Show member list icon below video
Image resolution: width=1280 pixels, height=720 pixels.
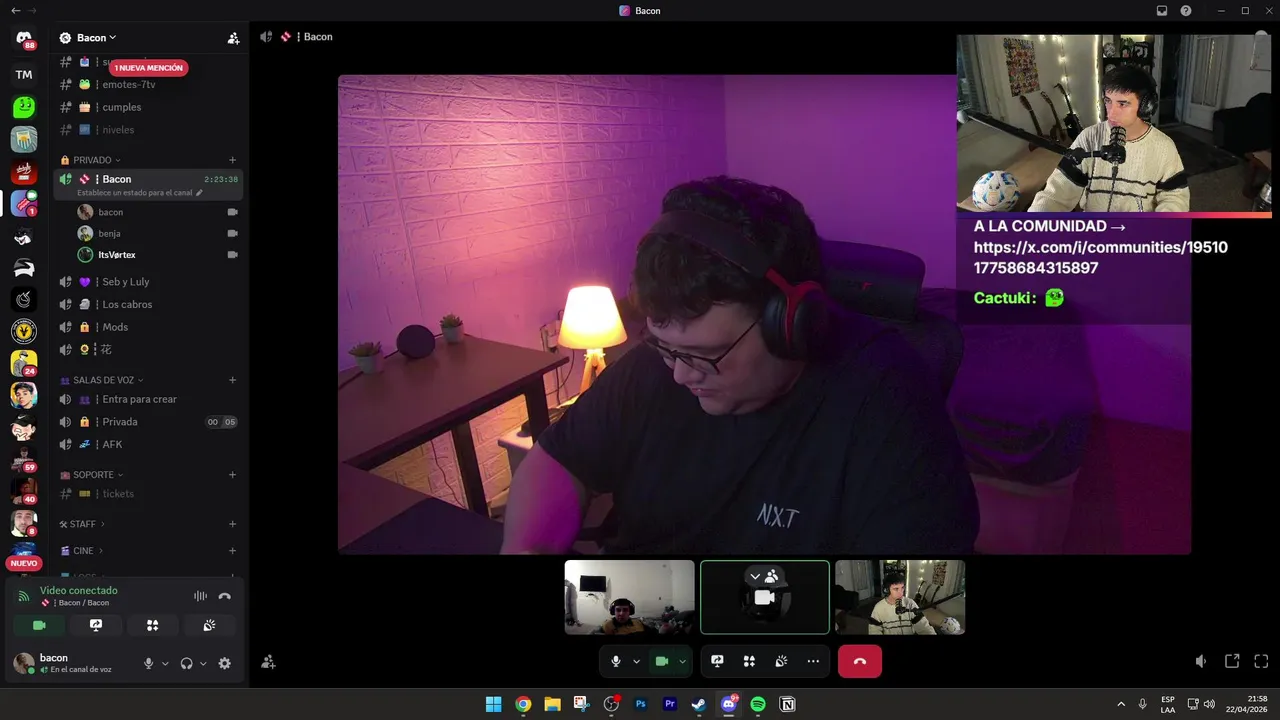coord(268,661)
